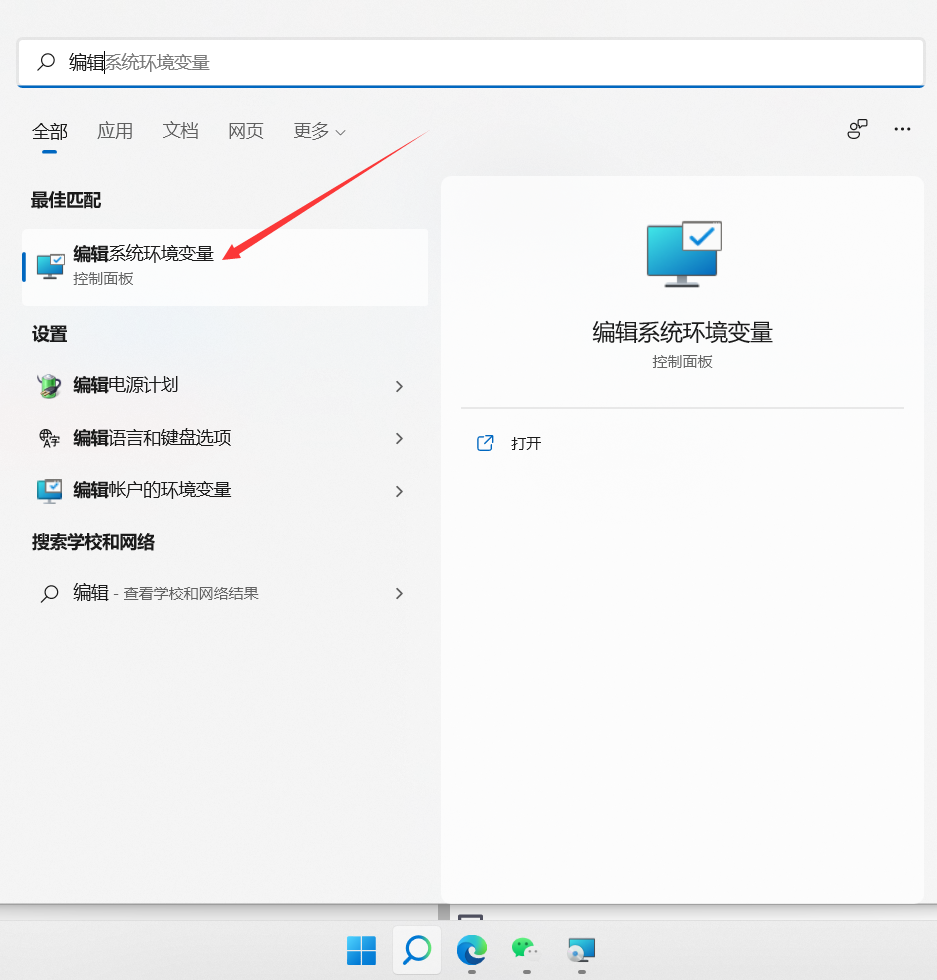Image resolution: width=937 pixels, height=980 pixels.
Task: Click the open-external icon beside 打开
Action: [x=485, y=443]
